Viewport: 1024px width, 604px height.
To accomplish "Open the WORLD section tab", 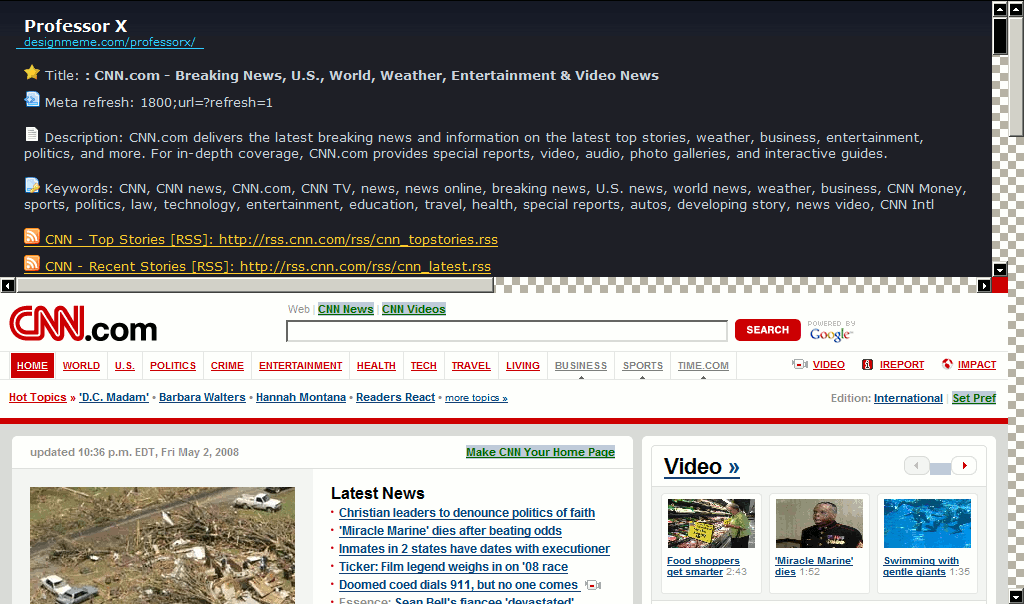I will pos(81,366).
